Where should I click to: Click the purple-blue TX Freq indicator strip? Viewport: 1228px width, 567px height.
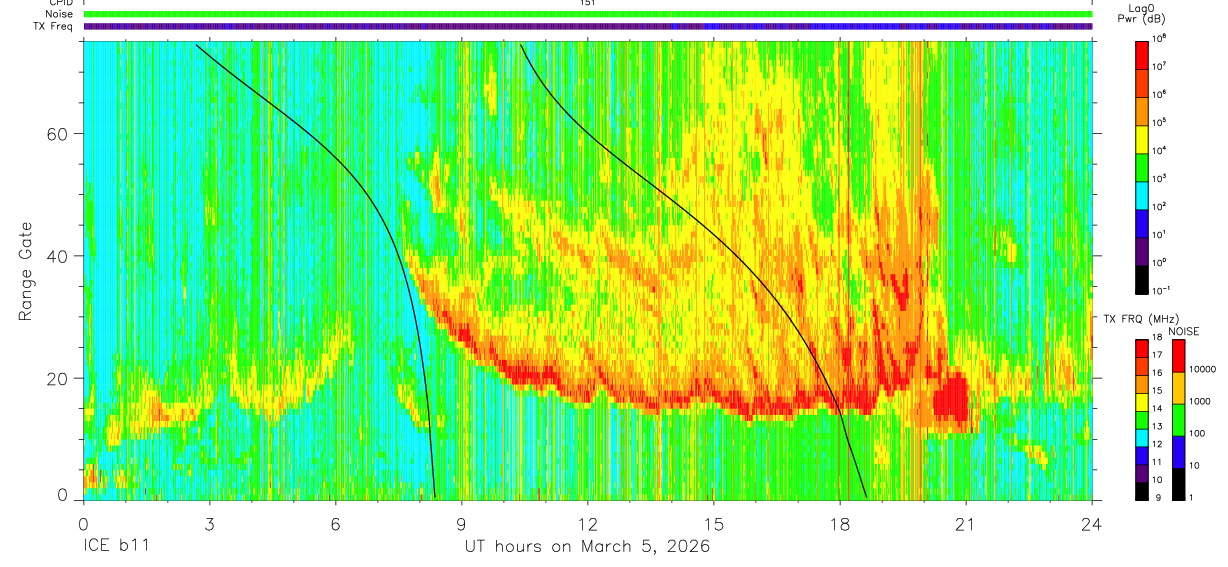point(588,26)
